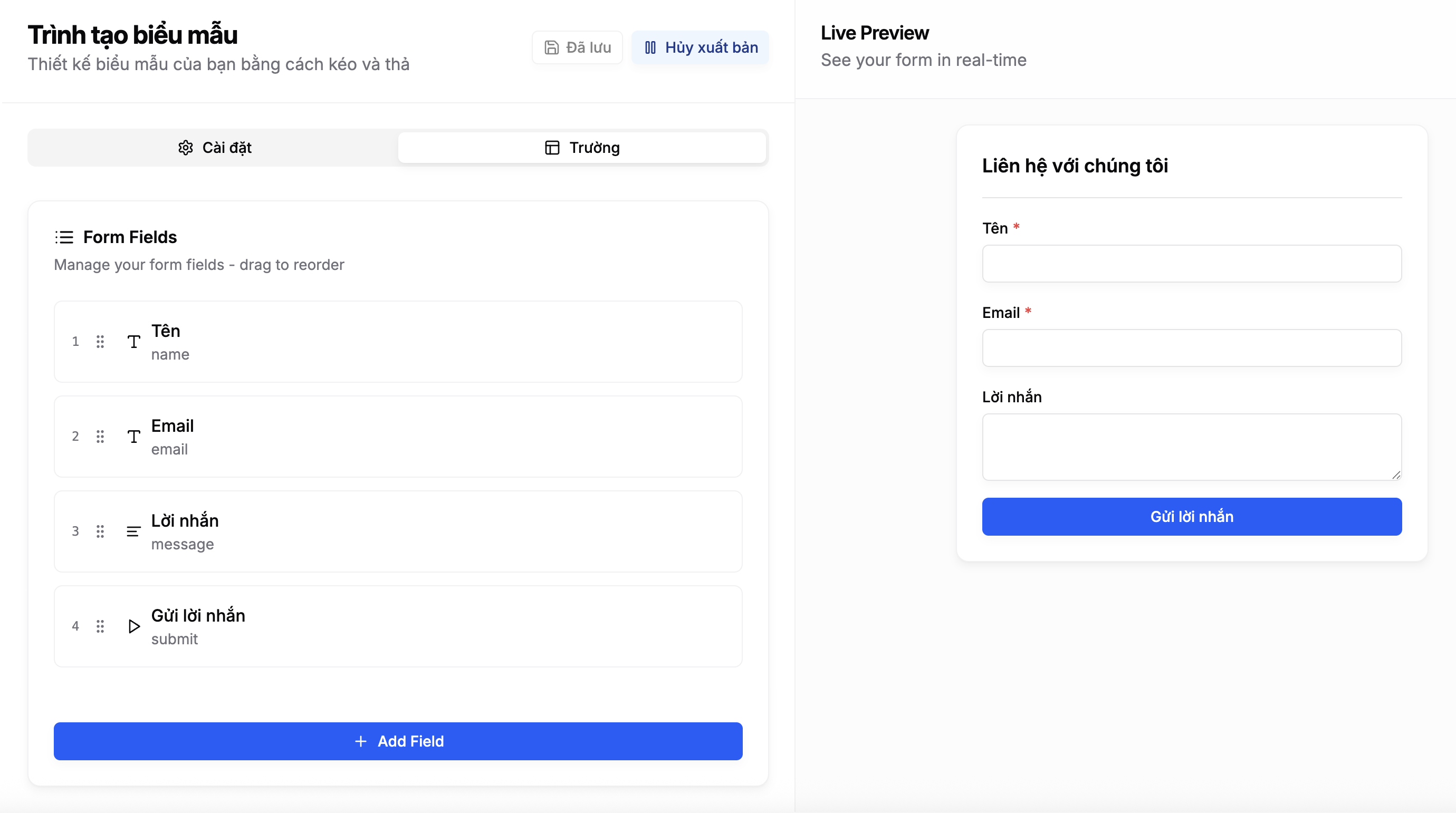Screen dimensions: 1456x813
Task: Focus the Tên input in preview
Action: click(1192, 263)
